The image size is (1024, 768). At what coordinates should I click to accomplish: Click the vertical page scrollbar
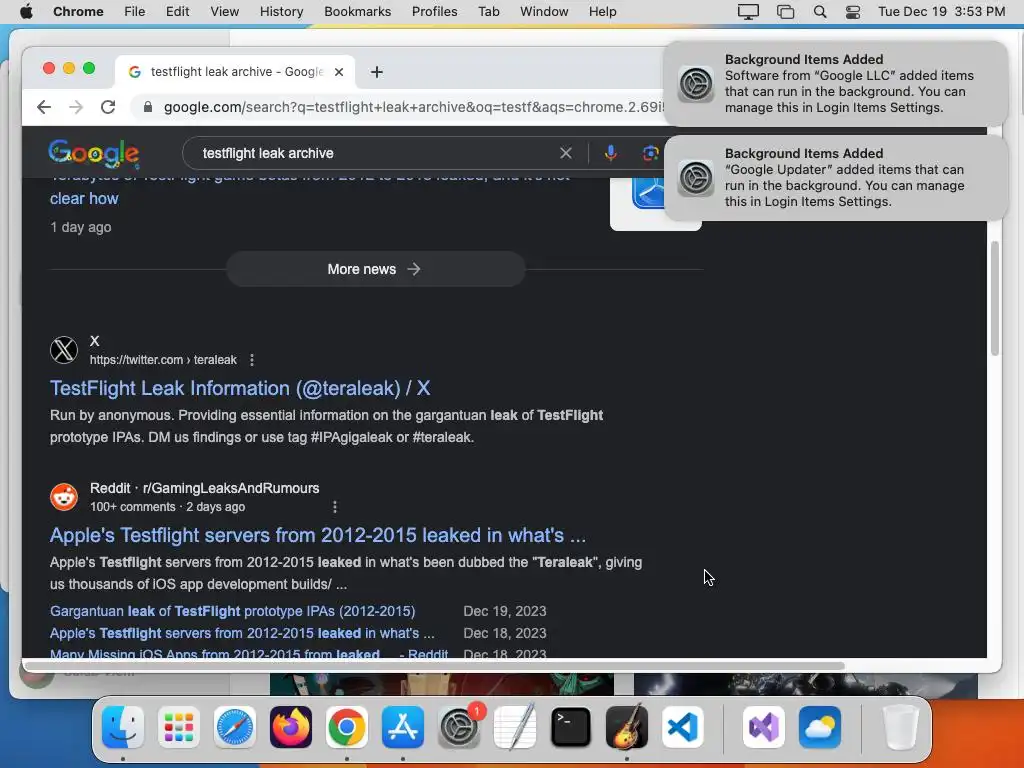click(x=995, y=298)
